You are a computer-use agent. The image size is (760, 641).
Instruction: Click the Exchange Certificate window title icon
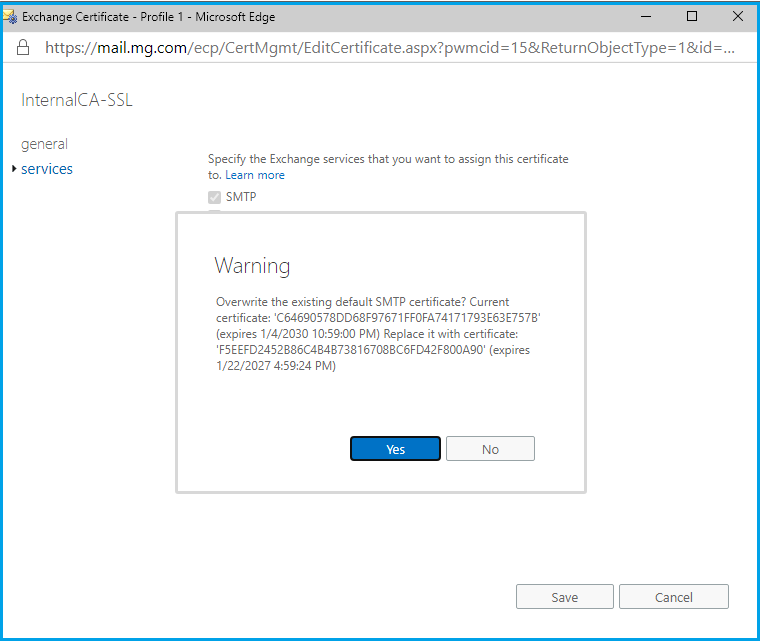11,16
